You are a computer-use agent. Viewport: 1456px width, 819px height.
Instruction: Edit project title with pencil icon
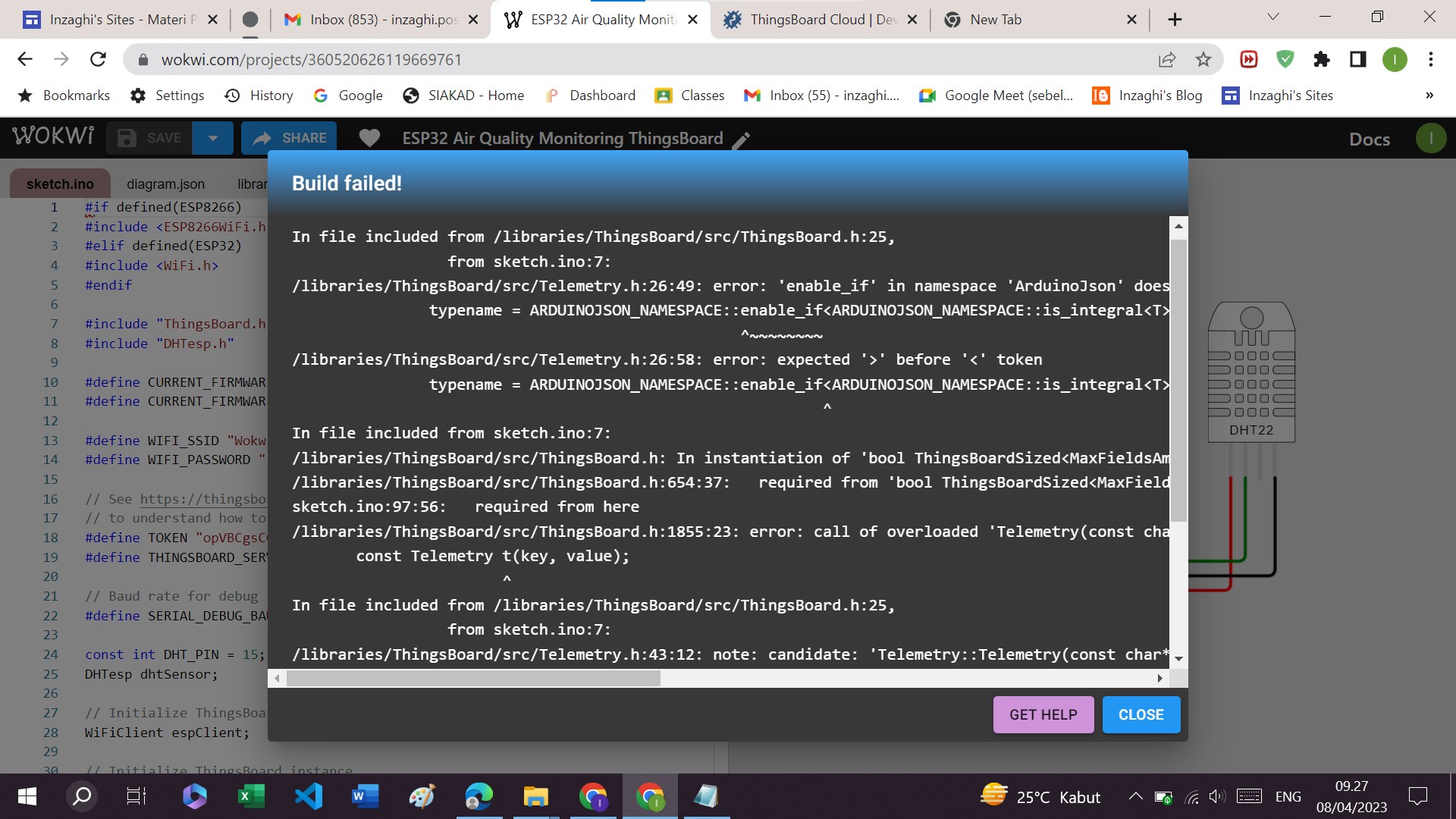pos(742,140)
